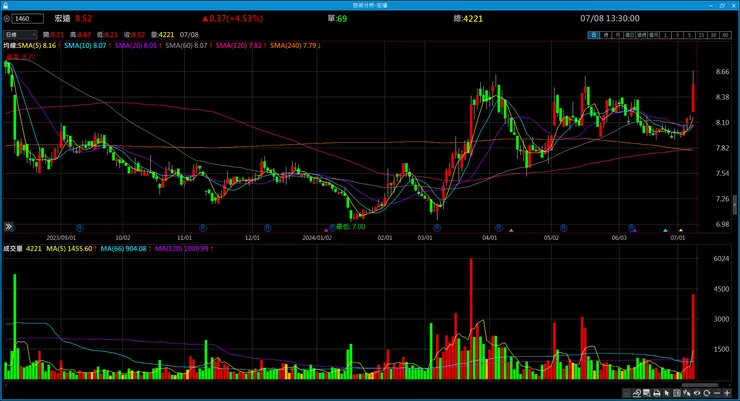Screen dimensions: 740x401
Task: Switch to the 60-minute timeframe button
Action: coord(725,35)
